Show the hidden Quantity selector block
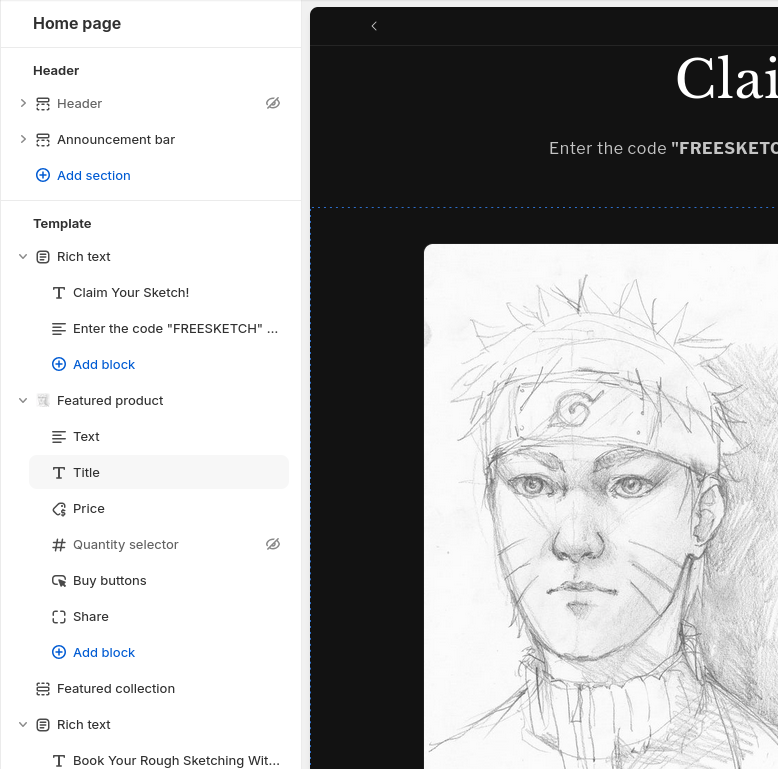 (273, 545)
